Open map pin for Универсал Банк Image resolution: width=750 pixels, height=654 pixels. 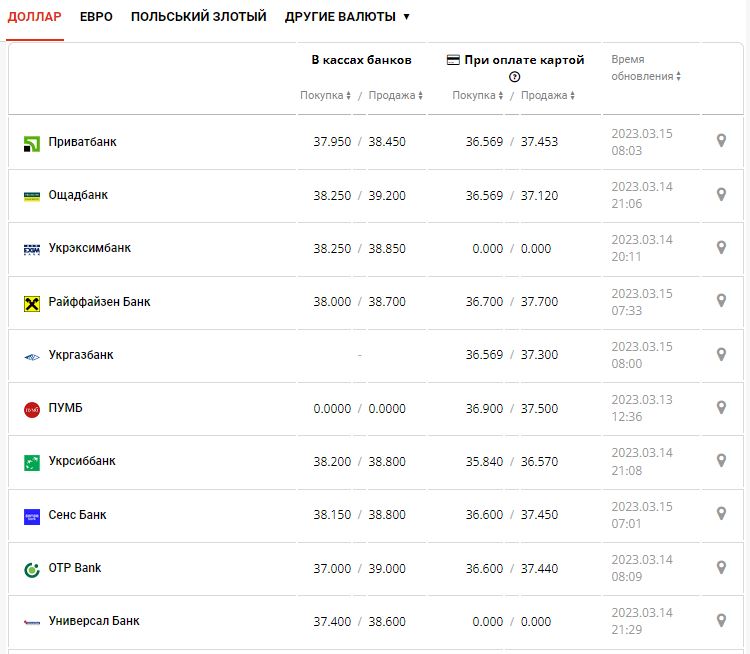point(721,621)
